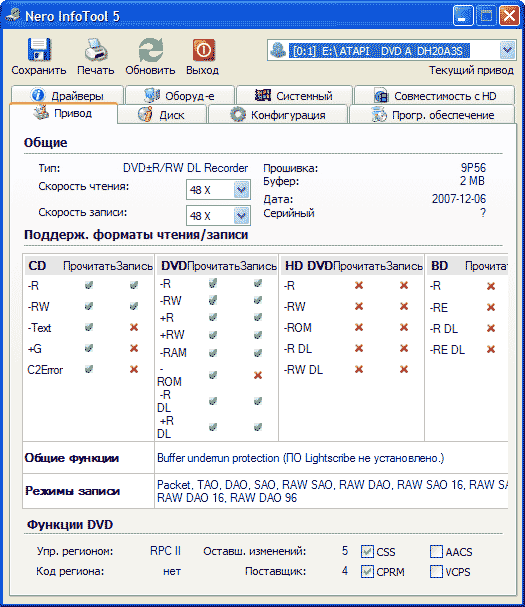Click the read speed 48 X value

coord(200,190)
